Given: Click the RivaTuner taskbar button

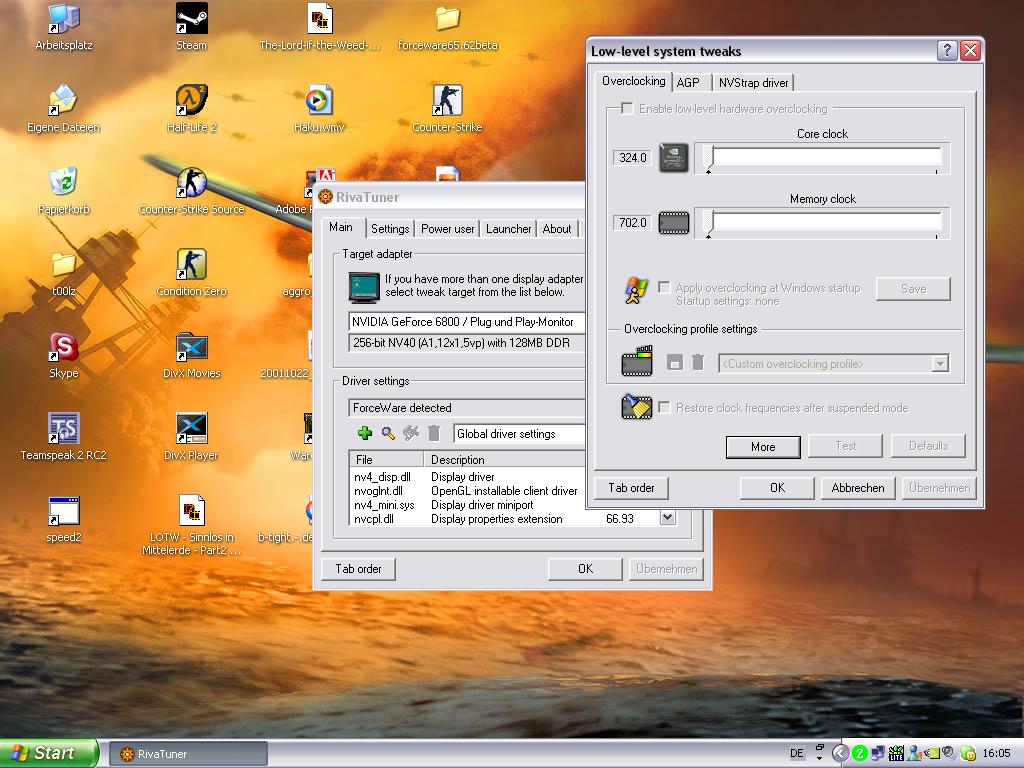Looking at the screenshot, I should pyautogui.click(x=188, y=754).
